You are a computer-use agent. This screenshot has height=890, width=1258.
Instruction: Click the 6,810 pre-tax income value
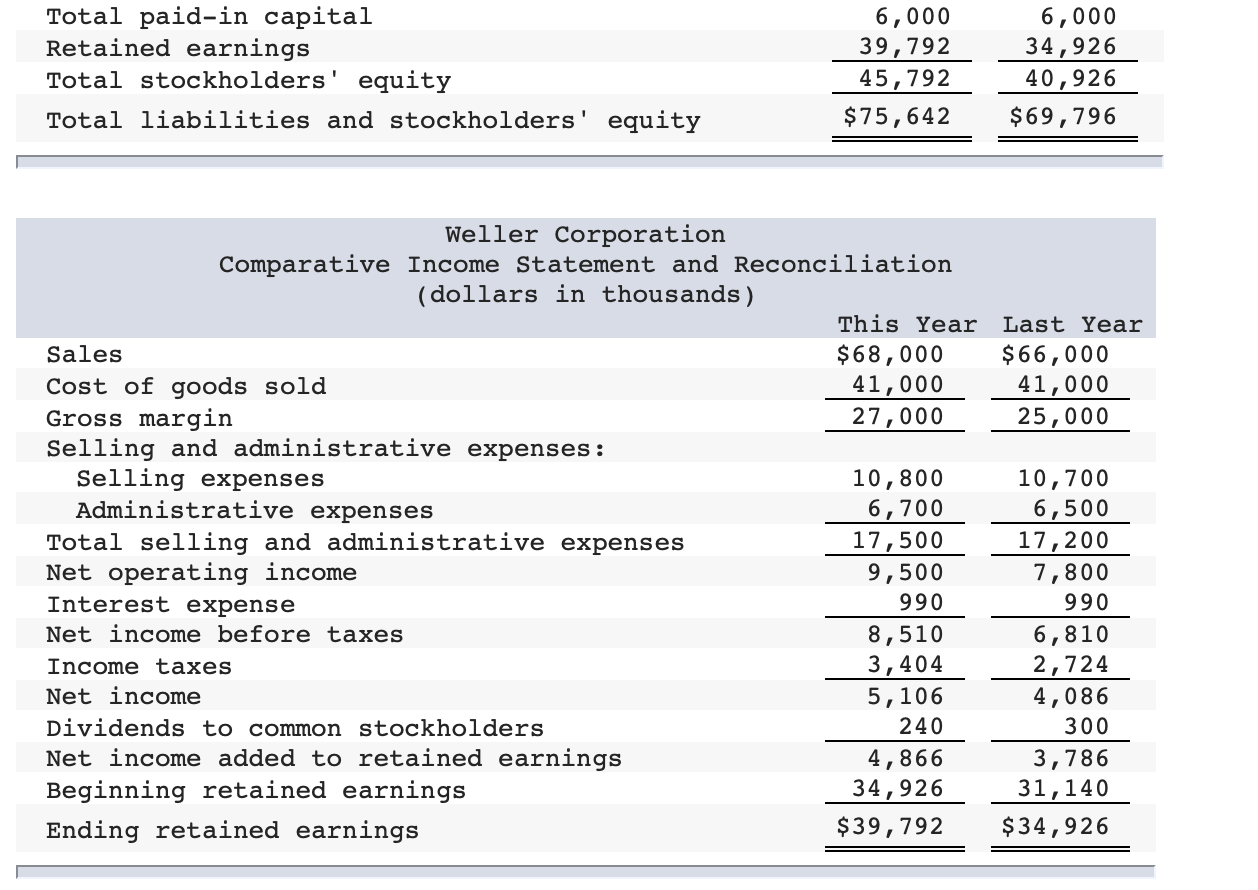(1071, 634)
